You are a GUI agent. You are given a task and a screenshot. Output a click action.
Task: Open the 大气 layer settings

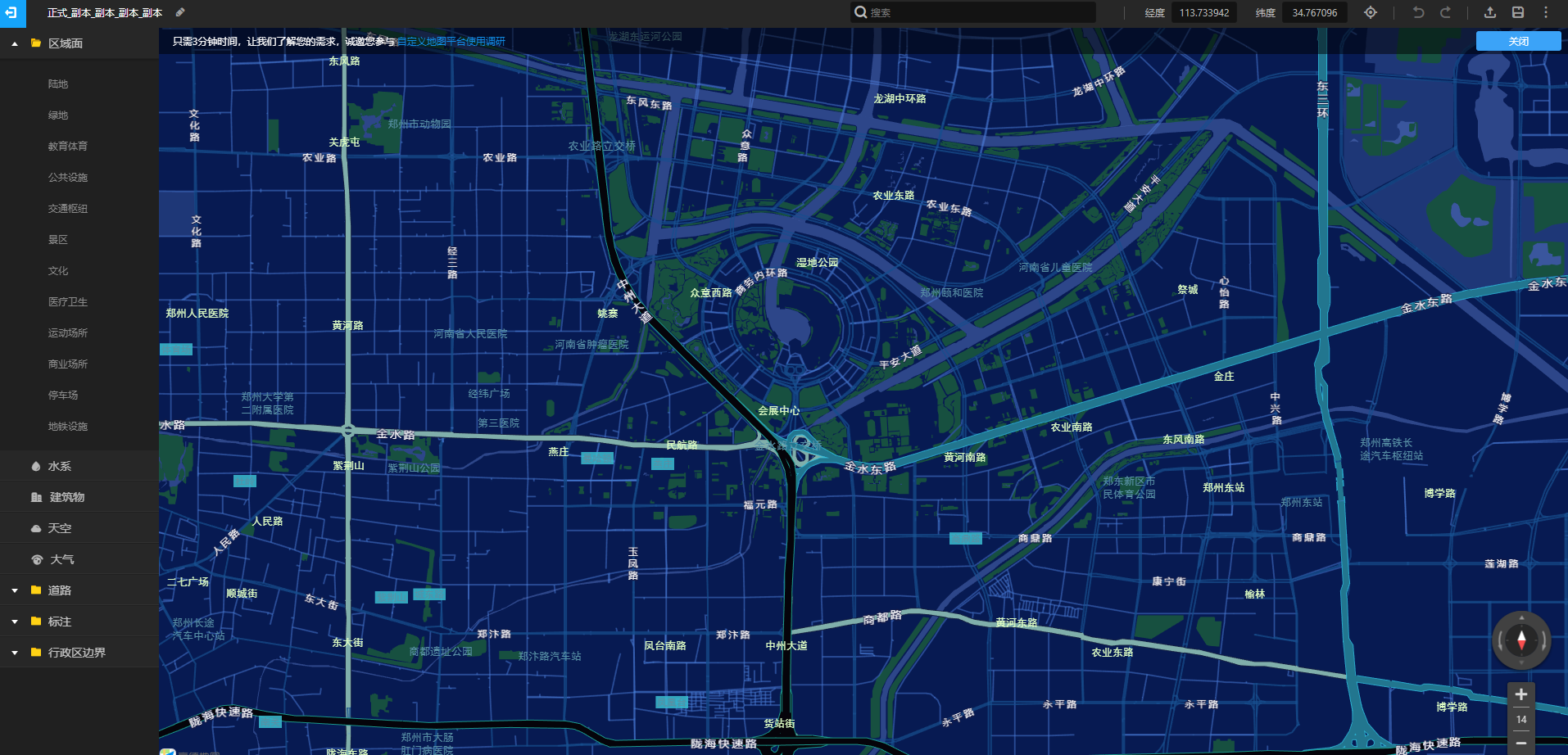click(79, 559)
